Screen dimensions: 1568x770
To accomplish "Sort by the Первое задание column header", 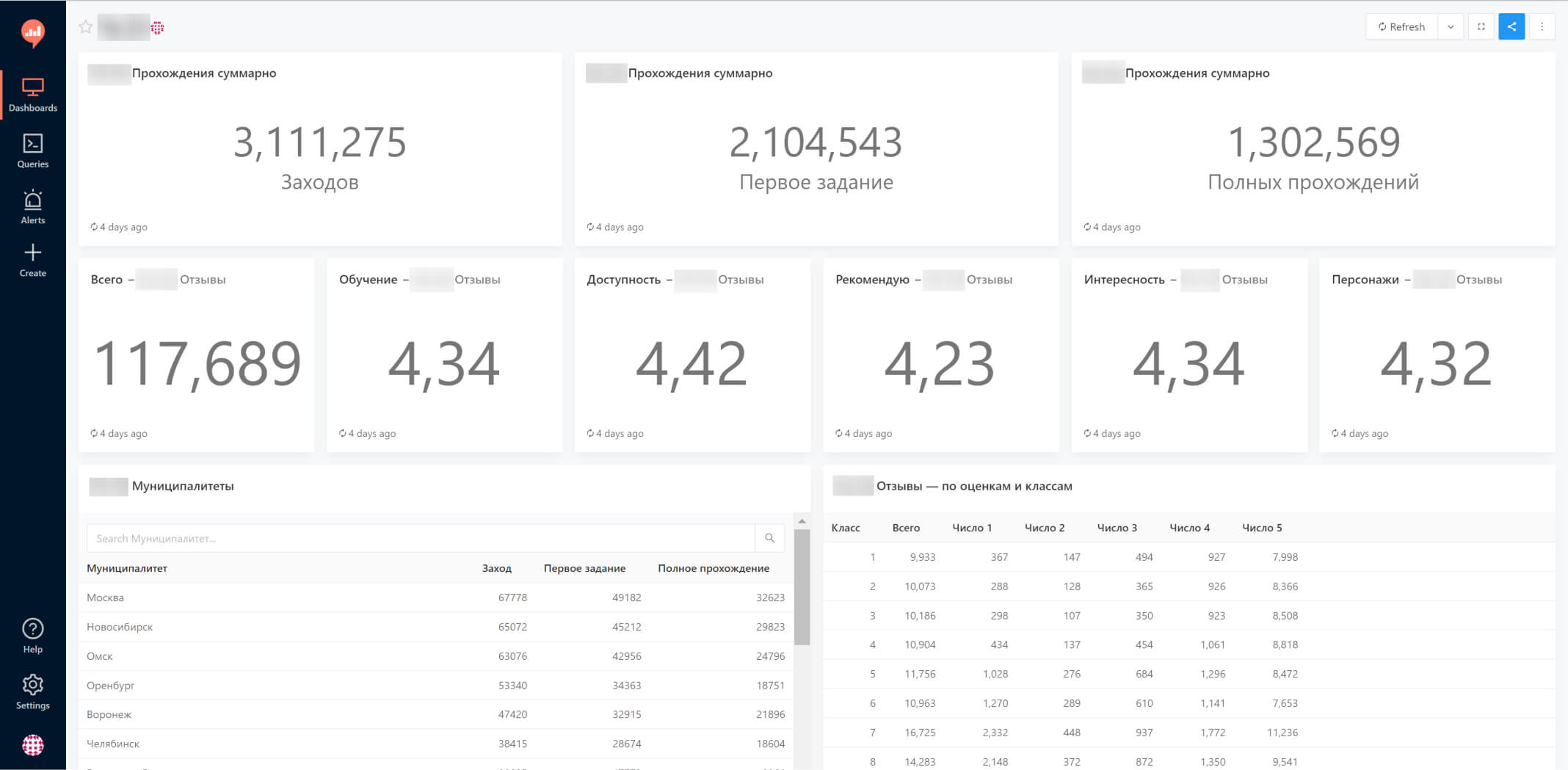I will (x=584, y=568).
